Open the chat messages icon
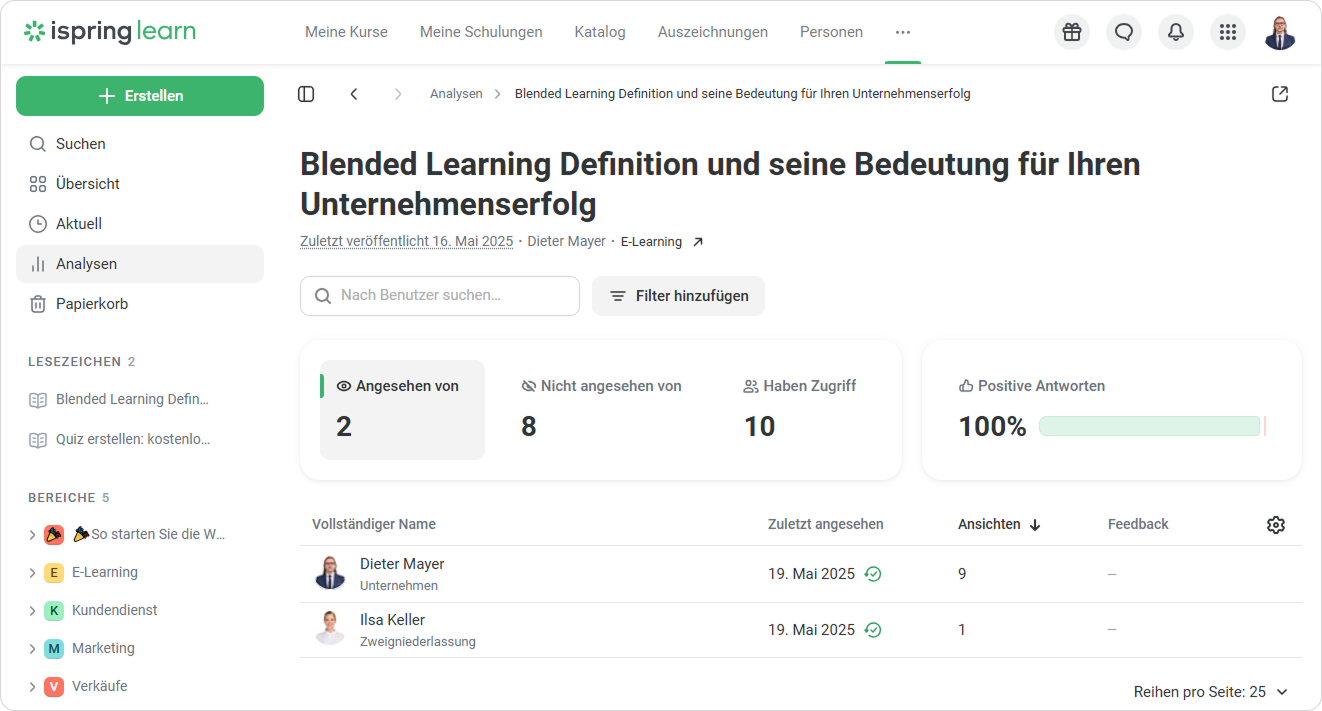The width and height of the screenshot is (1322, 711). (x=1124, y=32)
